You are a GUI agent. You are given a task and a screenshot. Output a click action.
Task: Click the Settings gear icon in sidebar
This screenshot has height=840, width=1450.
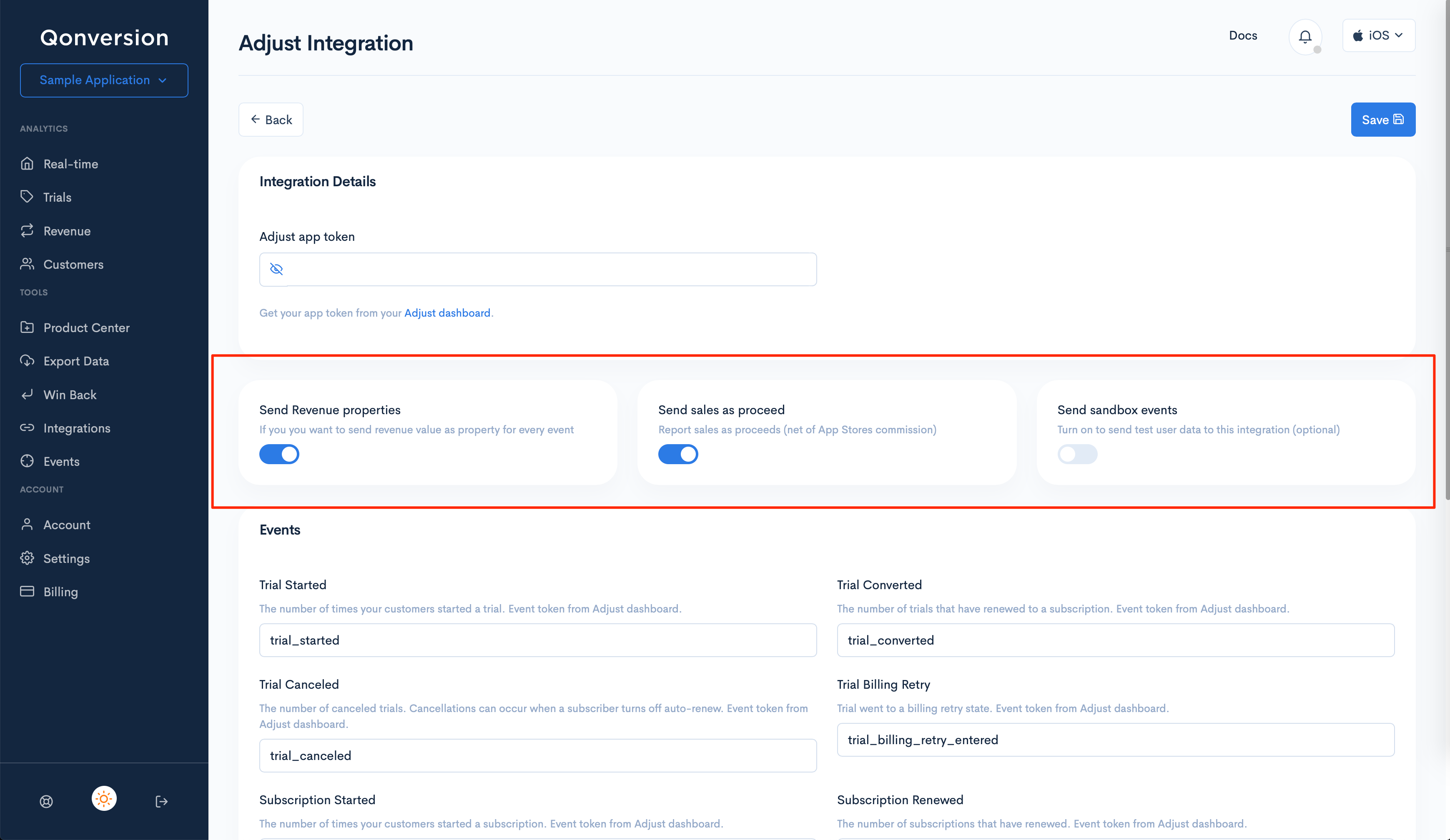pos(27,558)
